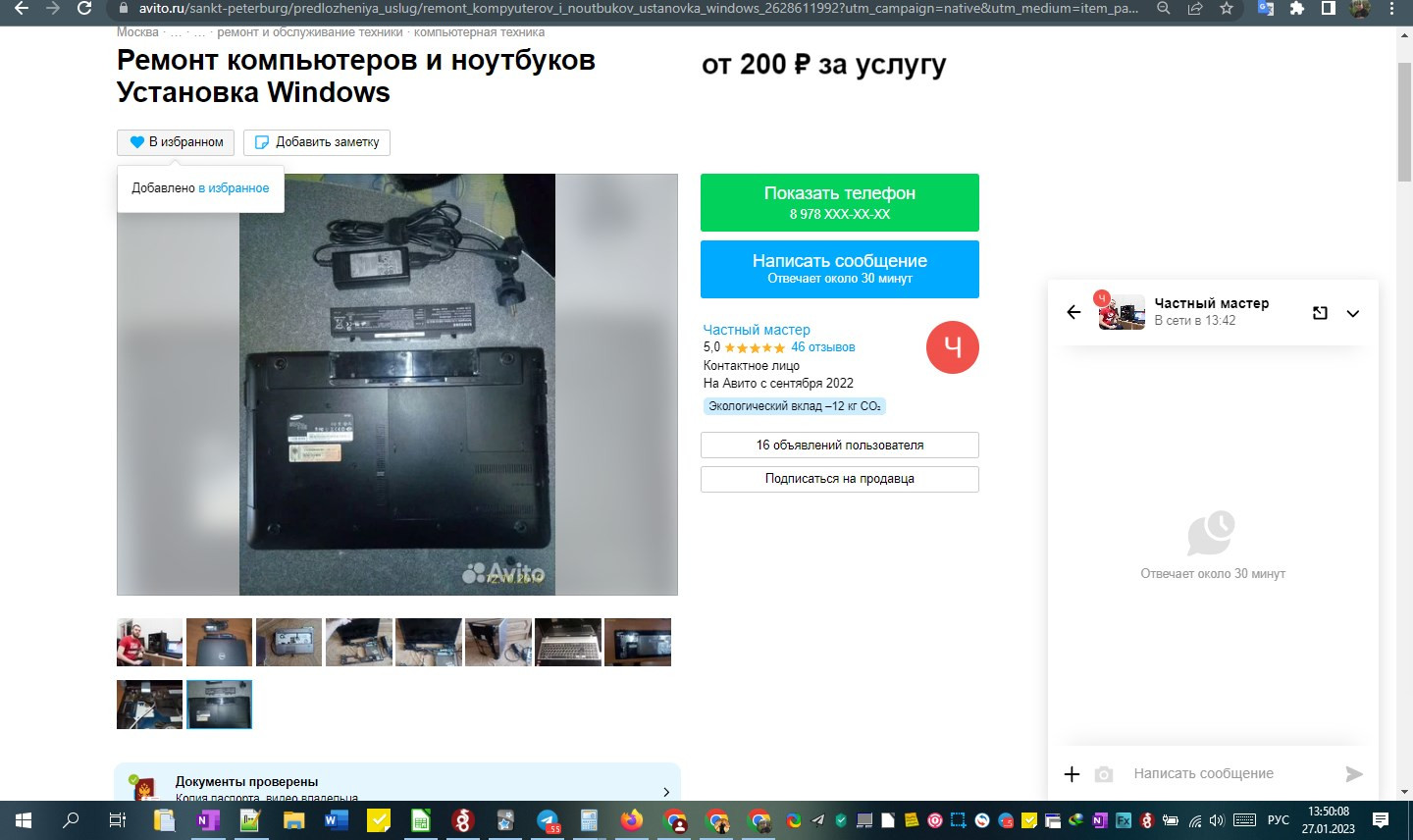Open the Google Translate extension

click(x=1266, y=8)
